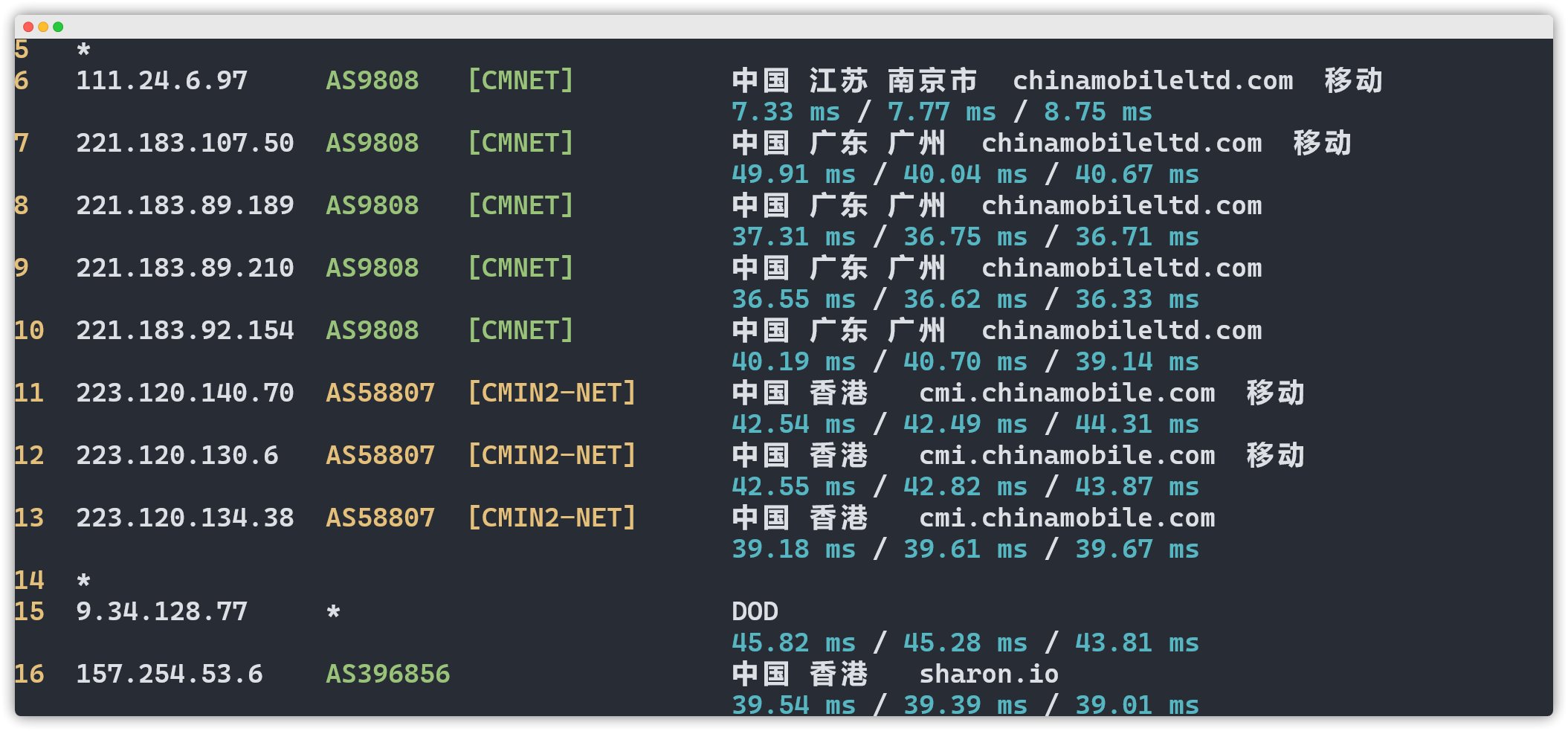Select IP address 223.120.130.6
The image size is (1568, 731).
178,455
